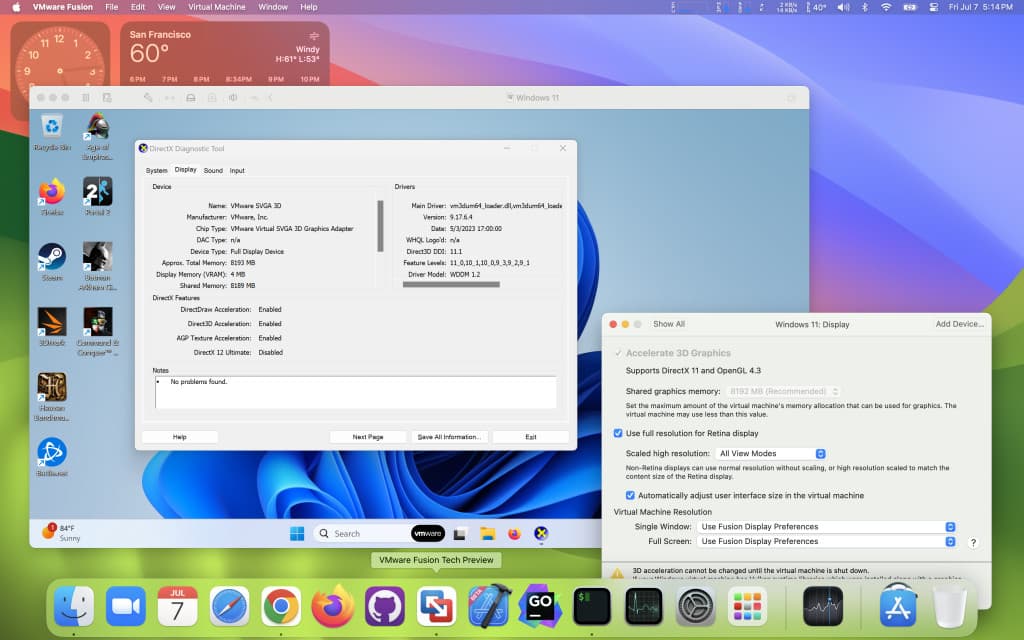Viewport: 1024px width, 640px height.
Task: Click the VMware Fusion icon in the Dock
Action: 437,607
